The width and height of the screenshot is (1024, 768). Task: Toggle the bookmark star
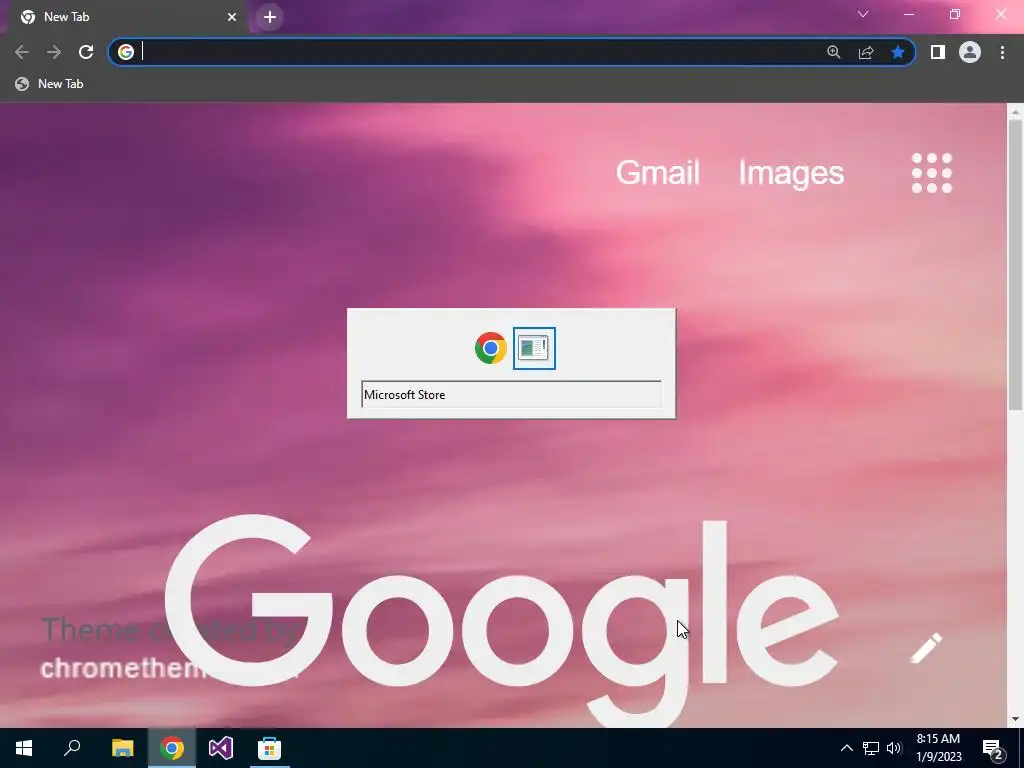tap(898, 52)
